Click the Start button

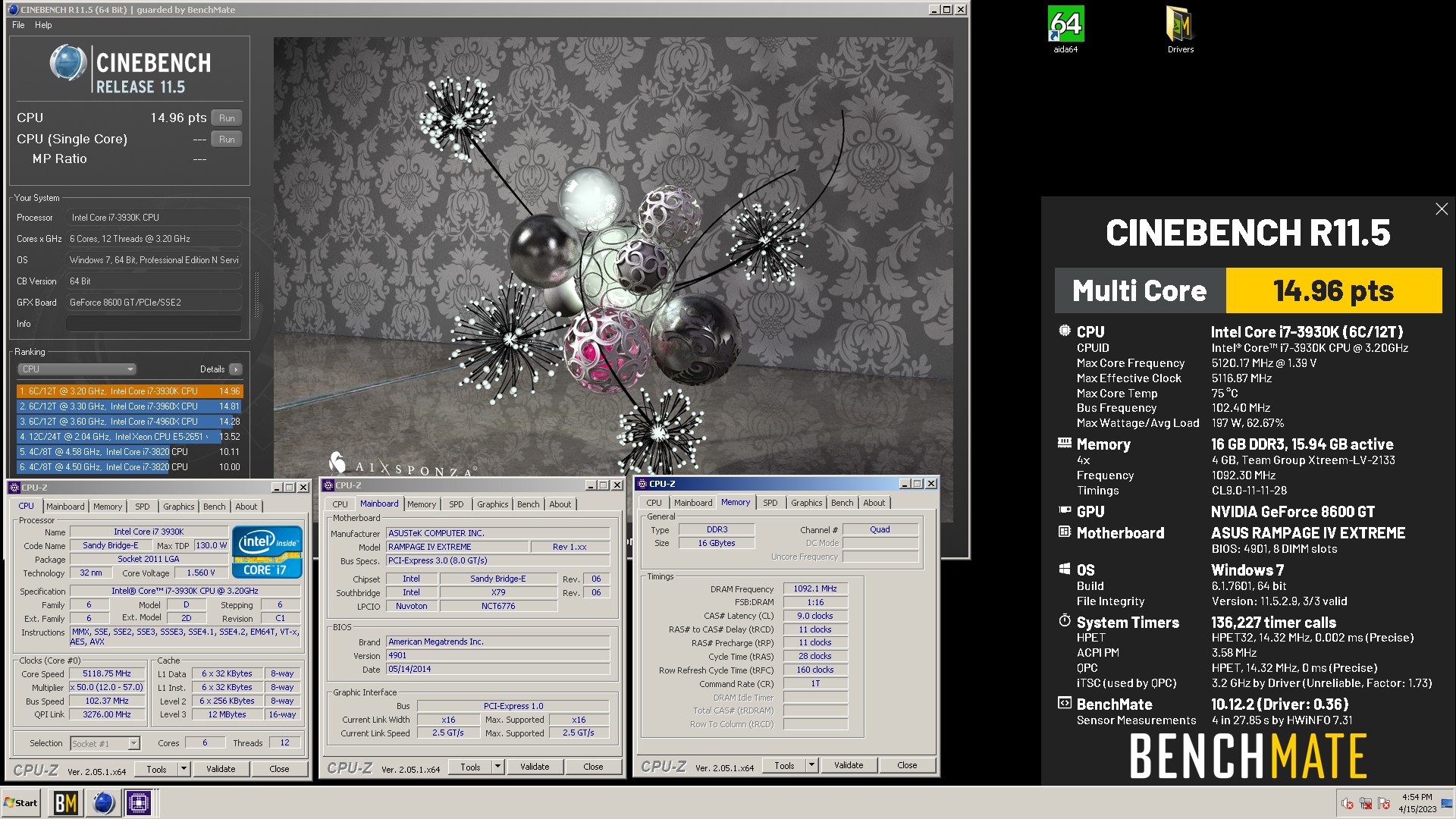(x=21, y=803)
